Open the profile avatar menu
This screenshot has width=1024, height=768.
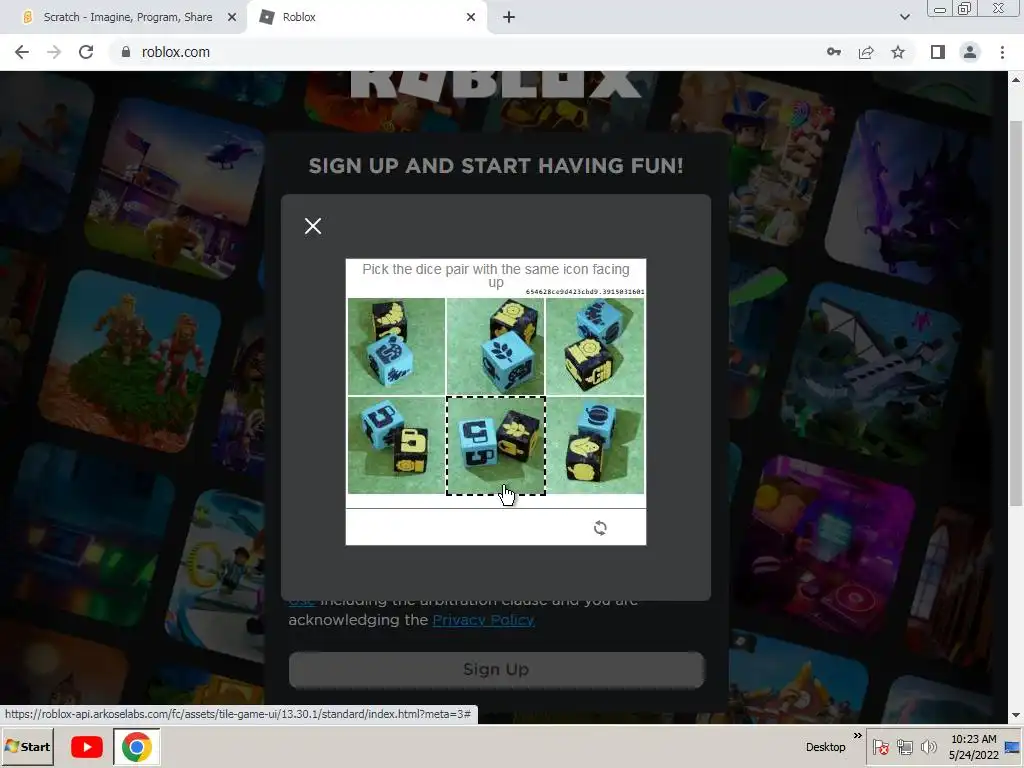point(970,52)
